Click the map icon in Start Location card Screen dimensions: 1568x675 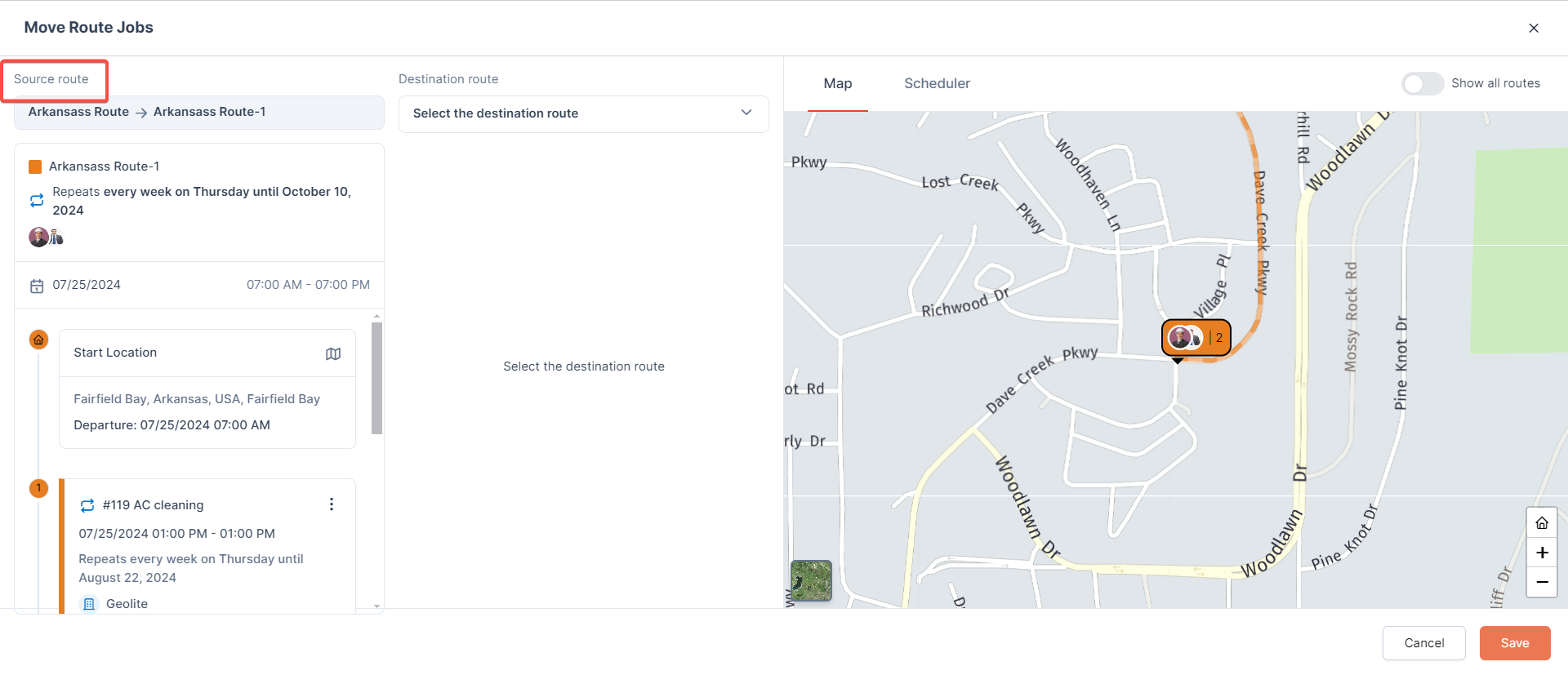coord(333,353)
